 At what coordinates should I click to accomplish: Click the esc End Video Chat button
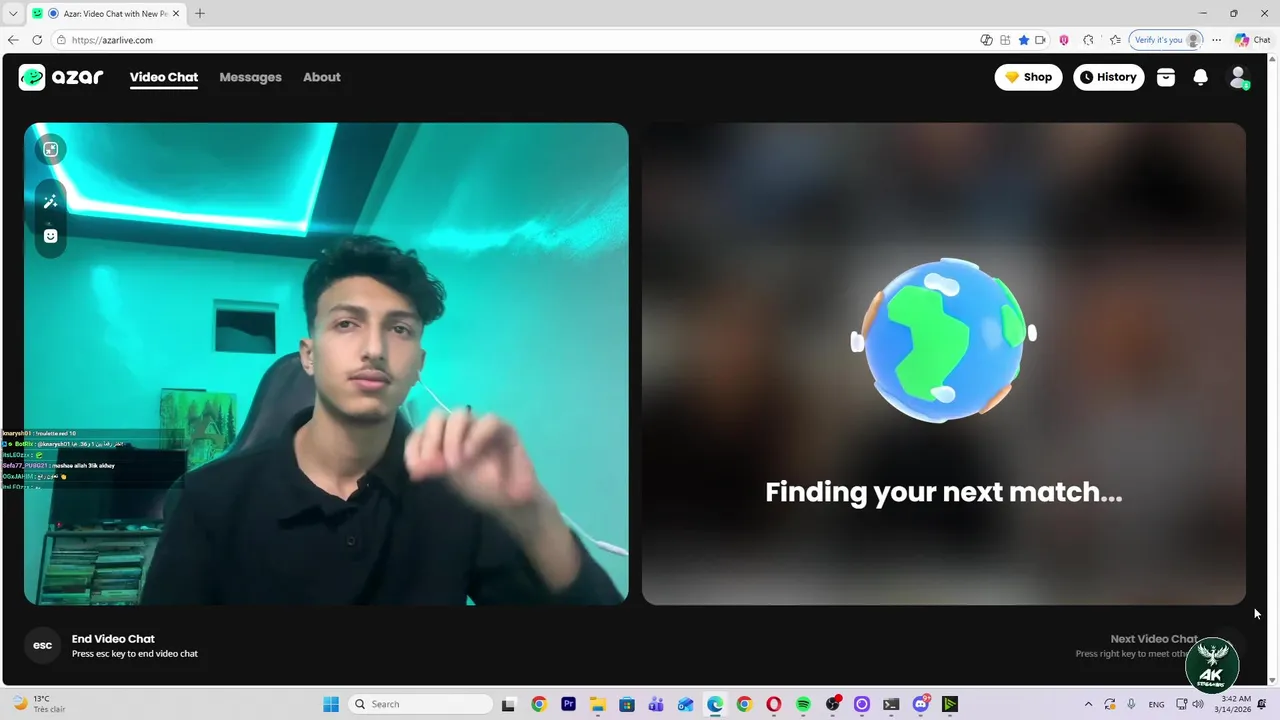(42, 645)
